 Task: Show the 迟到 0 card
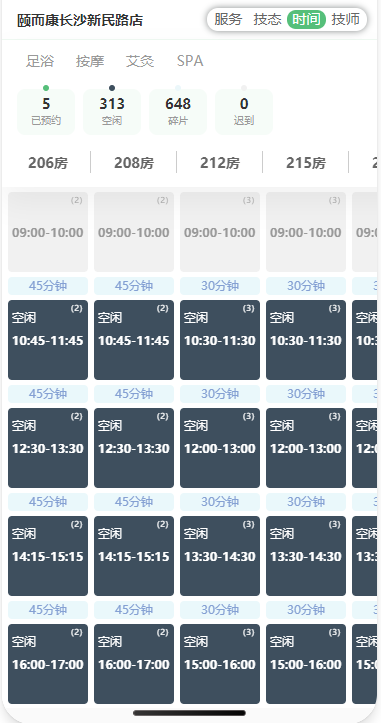point(244,112)
